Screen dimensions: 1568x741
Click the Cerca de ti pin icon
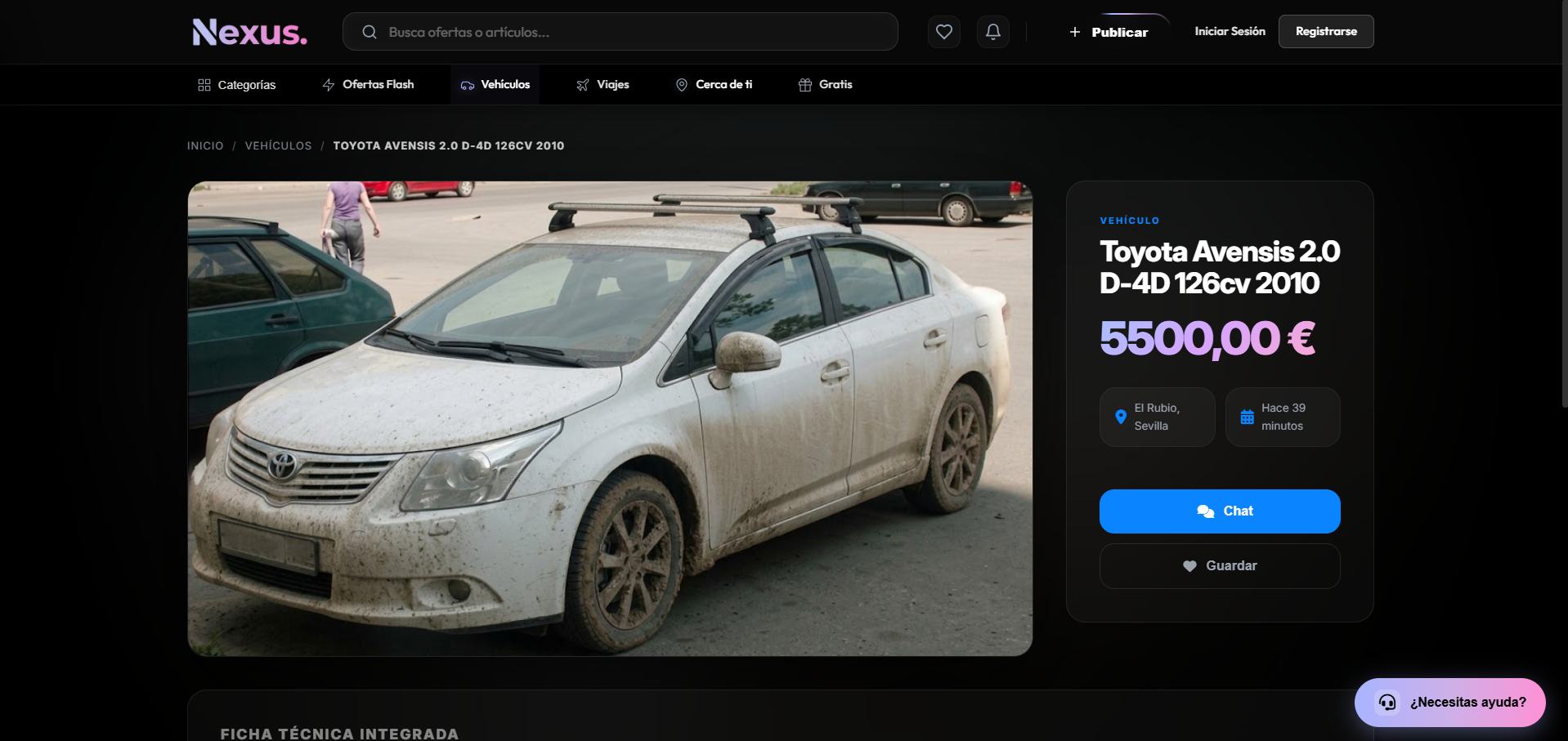click(x=682, y=85)
